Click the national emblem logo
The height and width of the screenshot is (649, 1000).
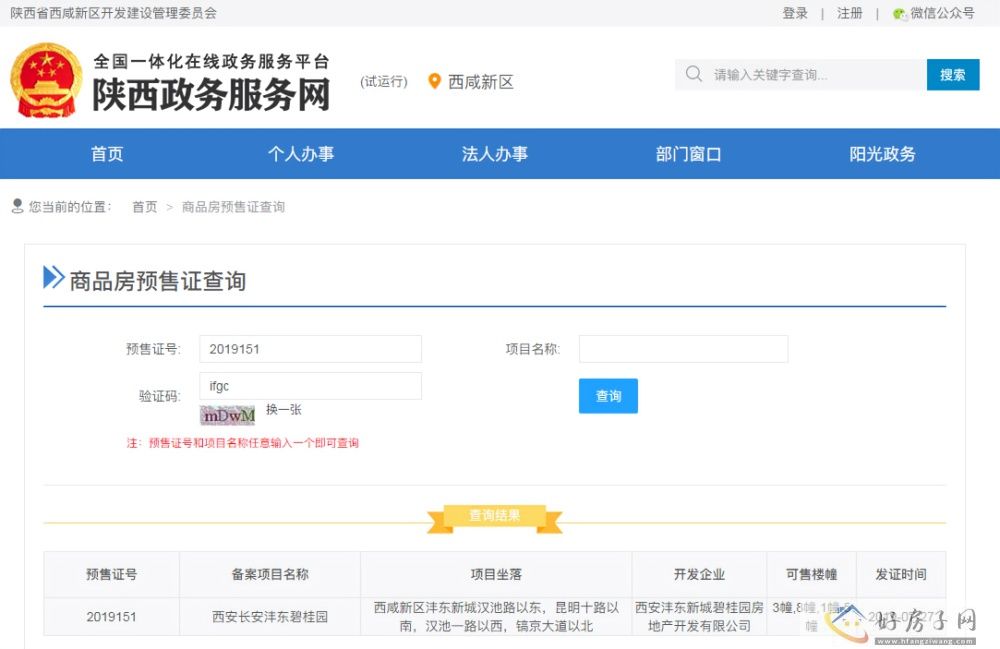point(46,80)
